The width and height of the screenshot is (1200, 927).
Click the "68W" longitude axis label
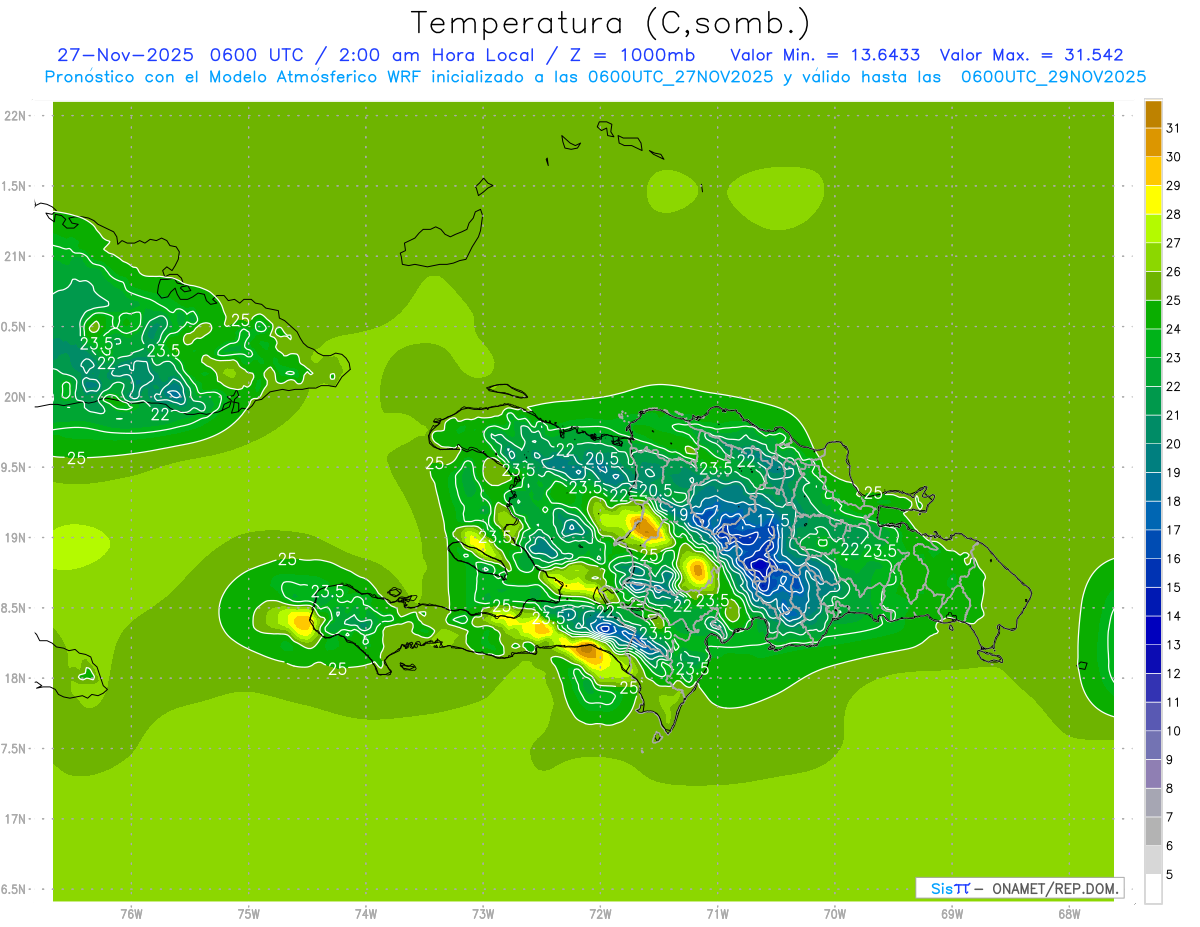coord(1068,914)
